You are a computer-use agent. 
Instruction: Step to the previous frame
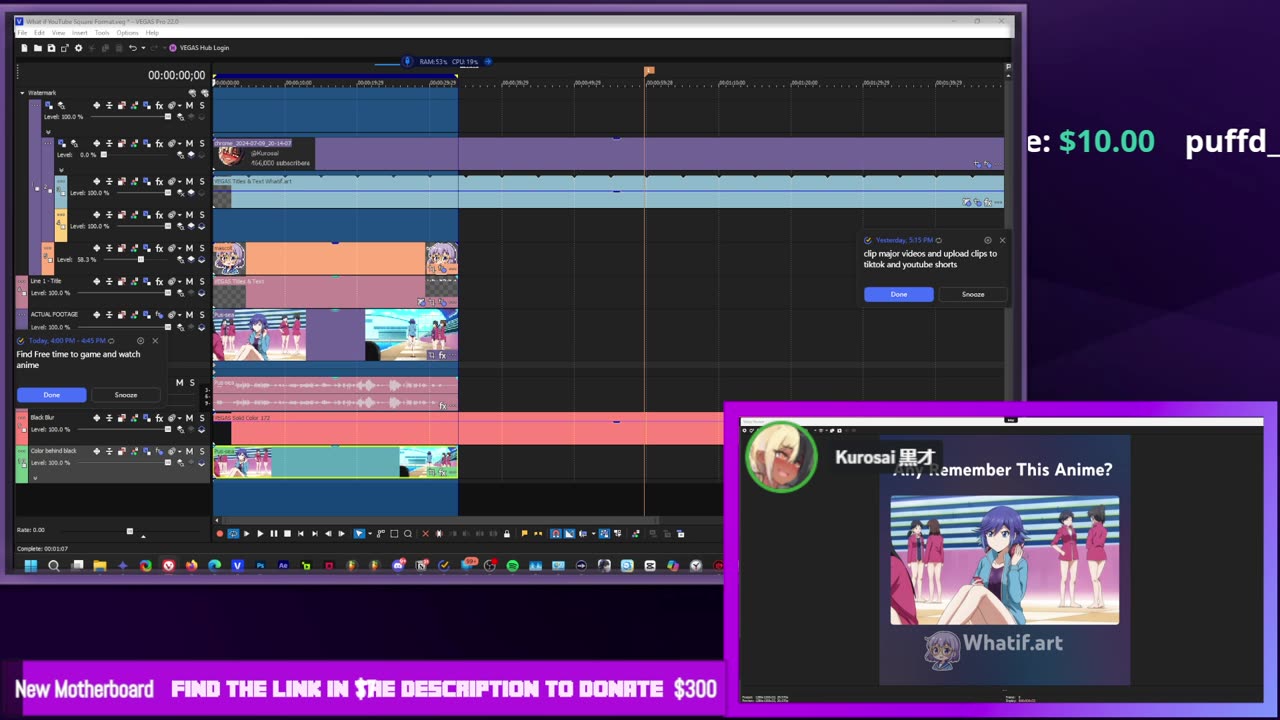click(x=328, y=533)
